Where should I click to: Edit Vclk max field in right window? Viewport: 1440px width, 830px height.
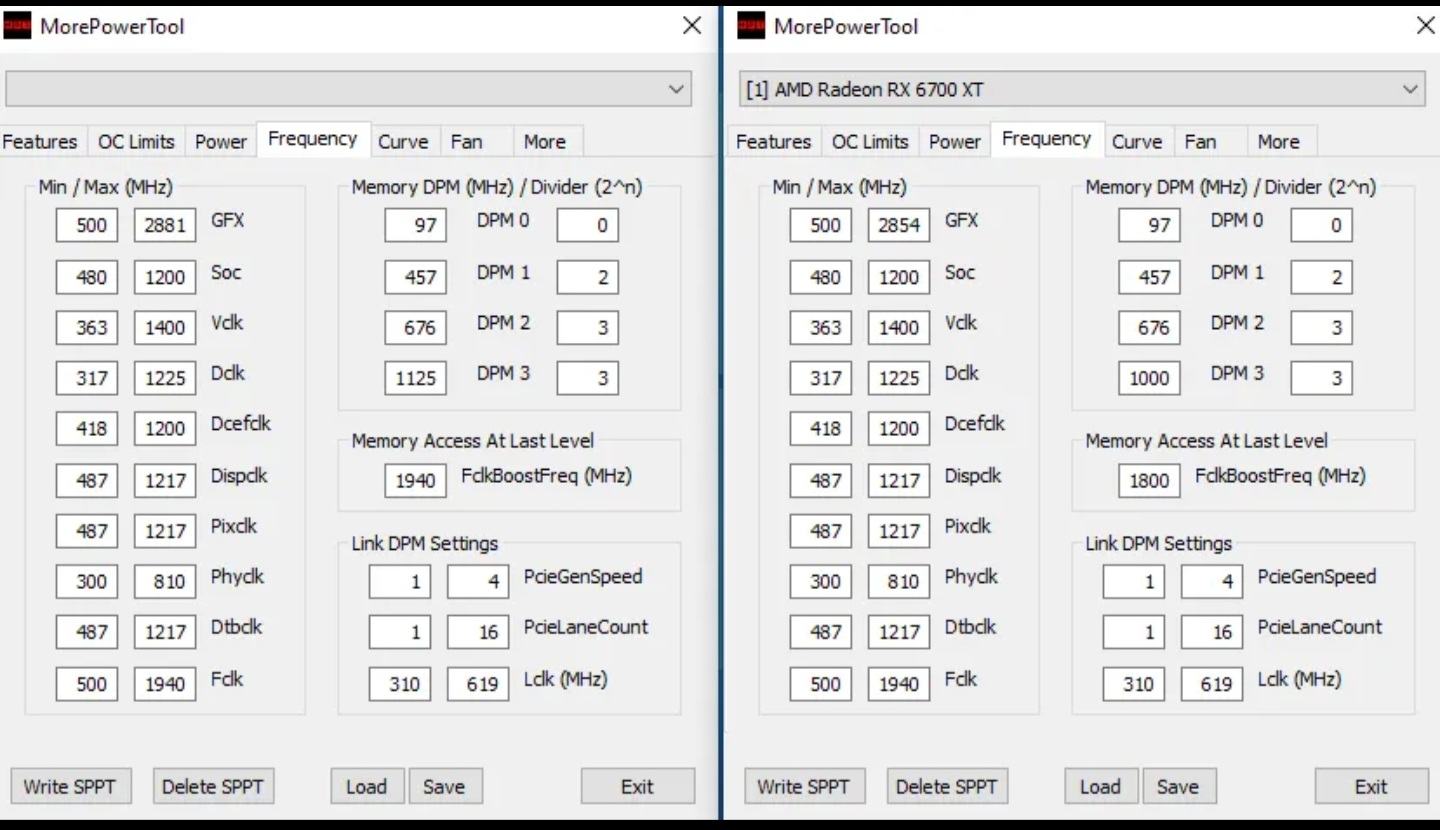899,328
